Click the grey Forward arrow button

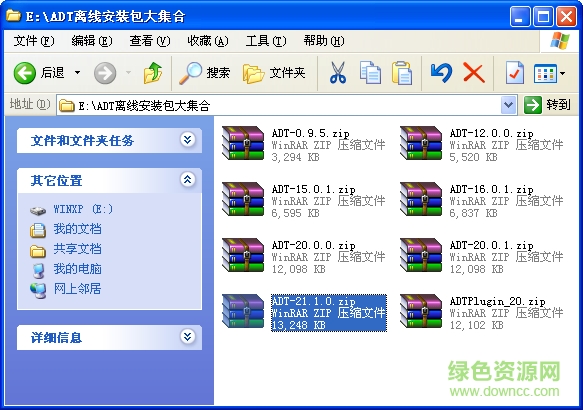coord(105,73)
